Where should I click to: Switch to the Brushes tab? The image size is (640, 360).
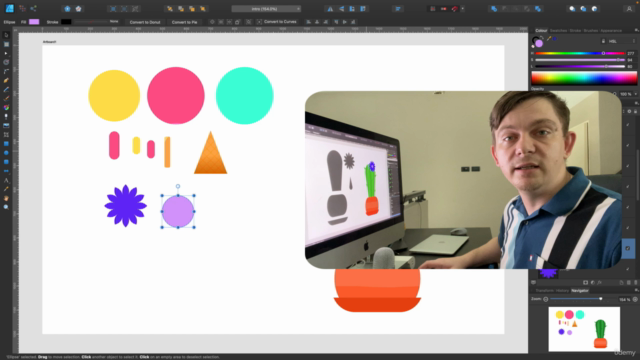point(591,31)
